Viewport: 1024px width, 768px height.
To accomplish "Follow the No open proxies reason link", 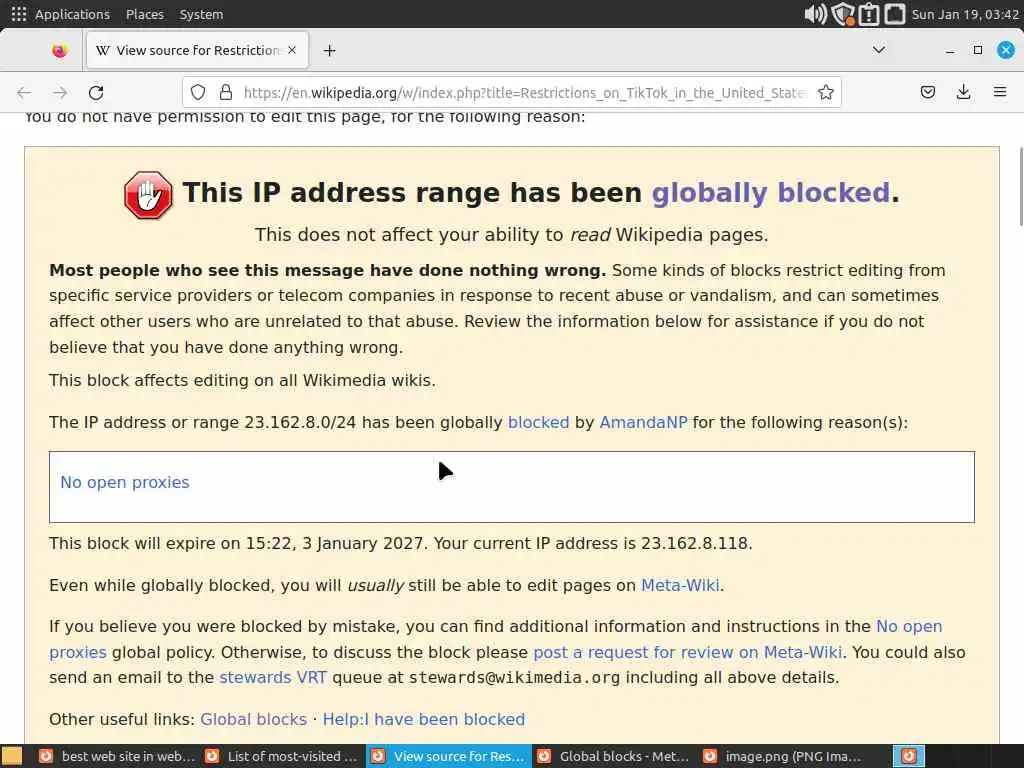I will 125,482.
